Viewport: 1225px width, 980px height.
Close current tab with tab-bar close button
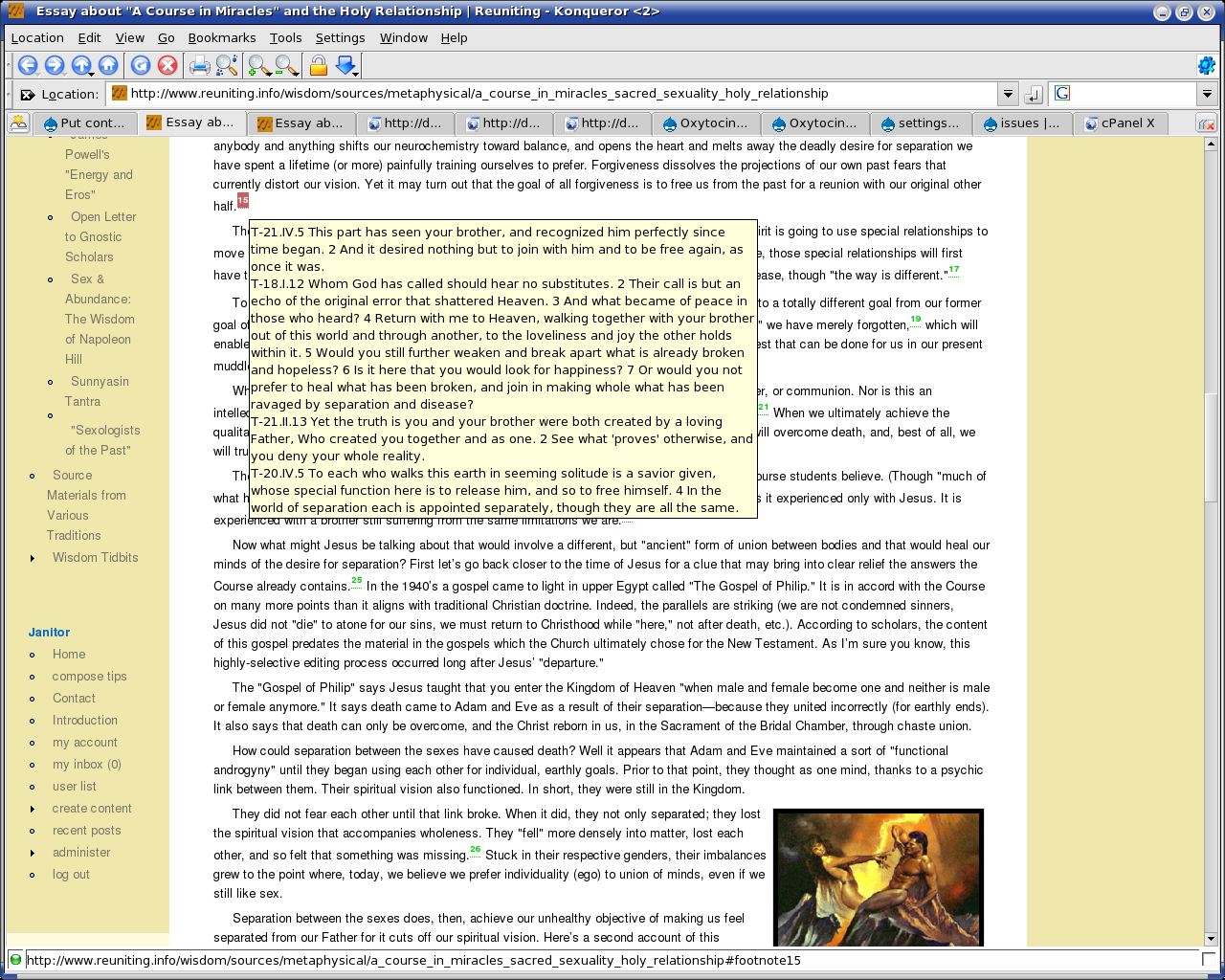click(x=1207, y=123)
